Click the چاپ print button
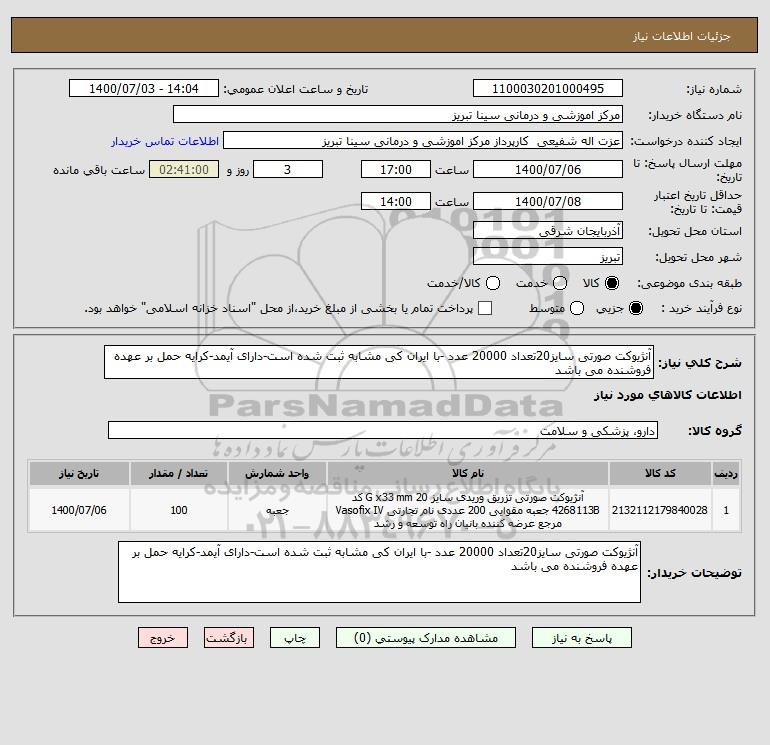770x745 pixels. coord(295,638)
